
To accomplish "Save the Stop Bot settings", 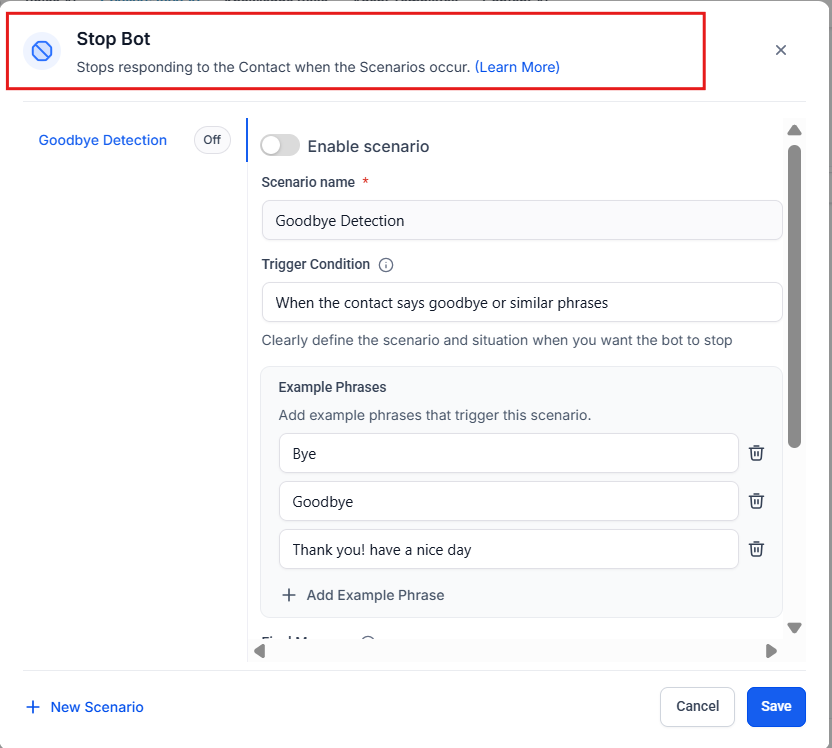I will [x=775, y=706].
